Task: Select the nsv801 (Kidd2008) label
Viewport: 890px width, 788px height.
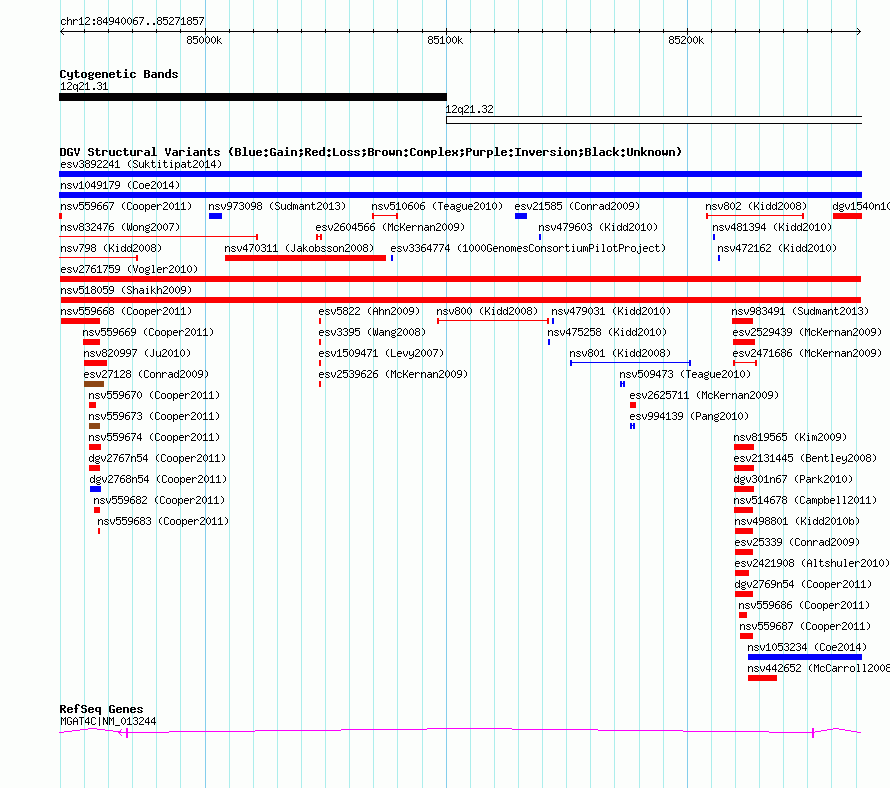Action: pos(620,353)
